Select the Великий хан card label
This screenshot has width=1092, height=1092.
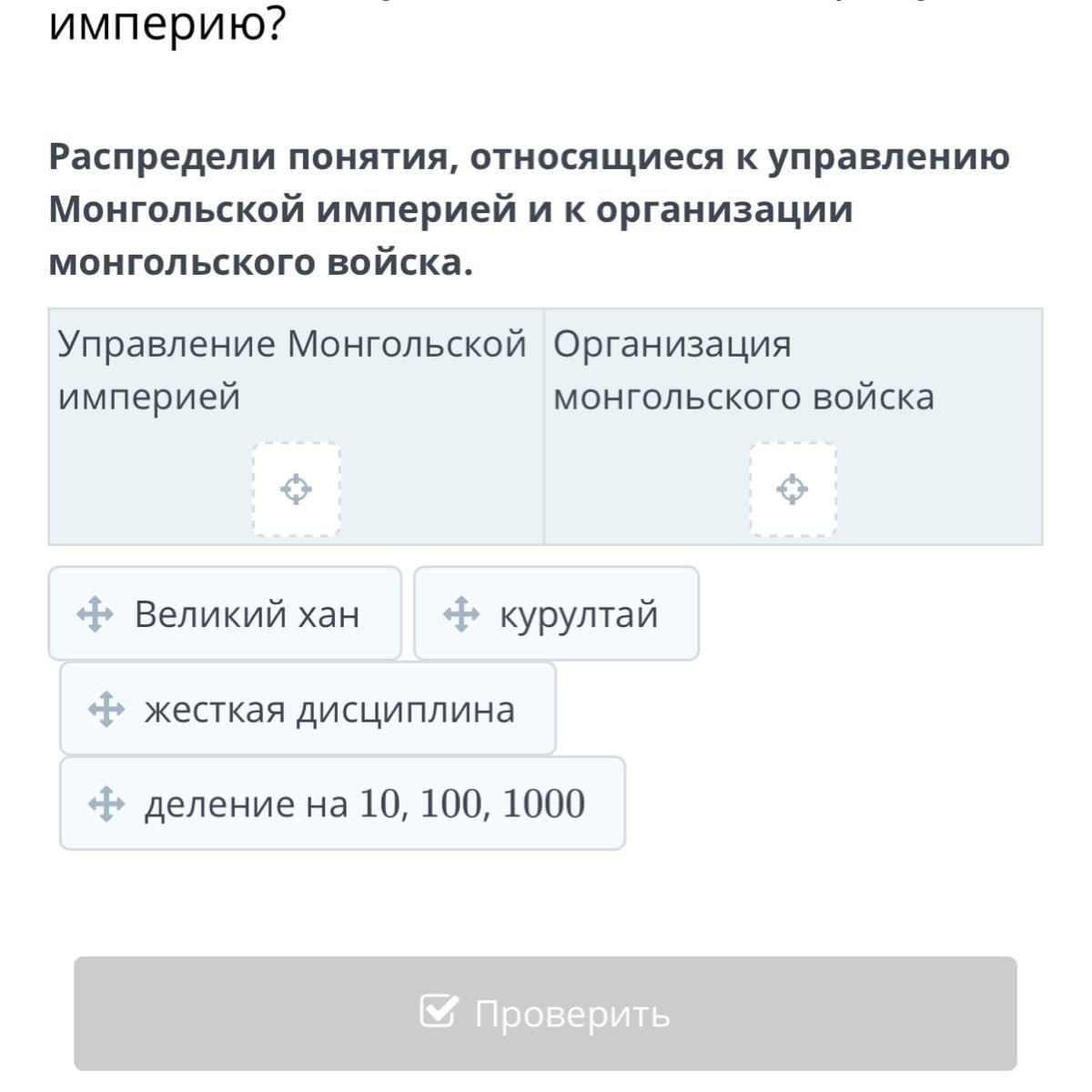(x=247, y=614)
